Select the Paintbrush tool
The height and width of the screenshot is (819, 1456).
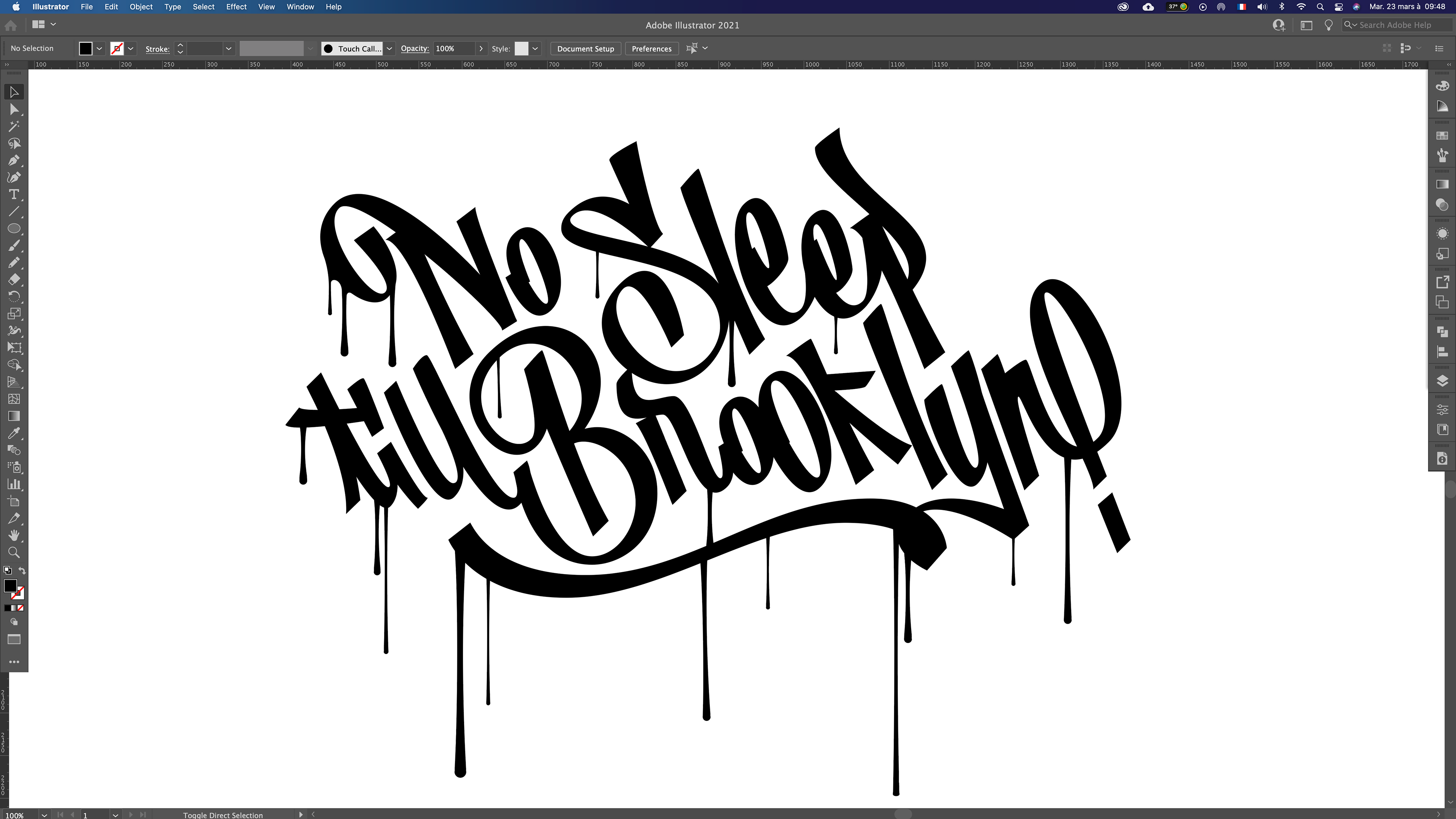tap(14, 245)
